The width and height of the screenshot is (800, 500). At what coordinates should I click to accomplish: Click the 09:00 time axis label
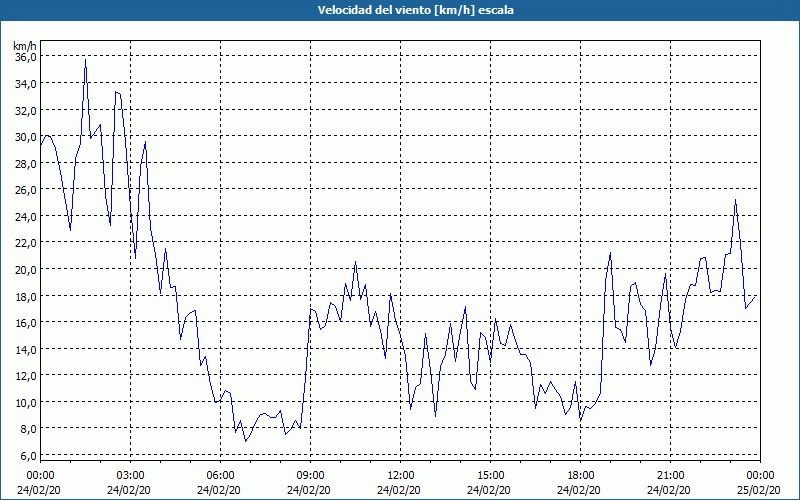(310, 476)
